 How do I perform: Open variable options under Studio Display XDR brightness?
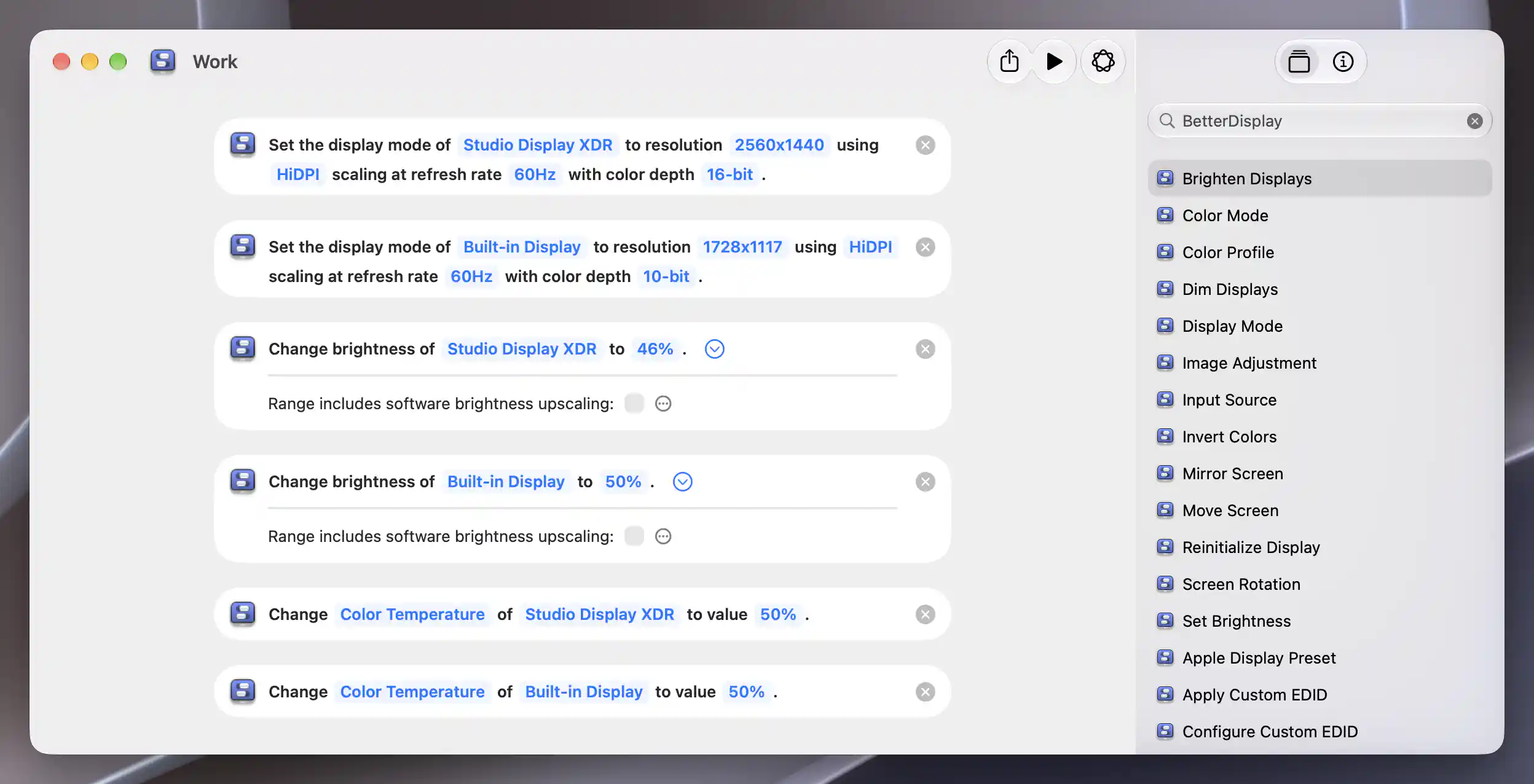tap(663, 404)
